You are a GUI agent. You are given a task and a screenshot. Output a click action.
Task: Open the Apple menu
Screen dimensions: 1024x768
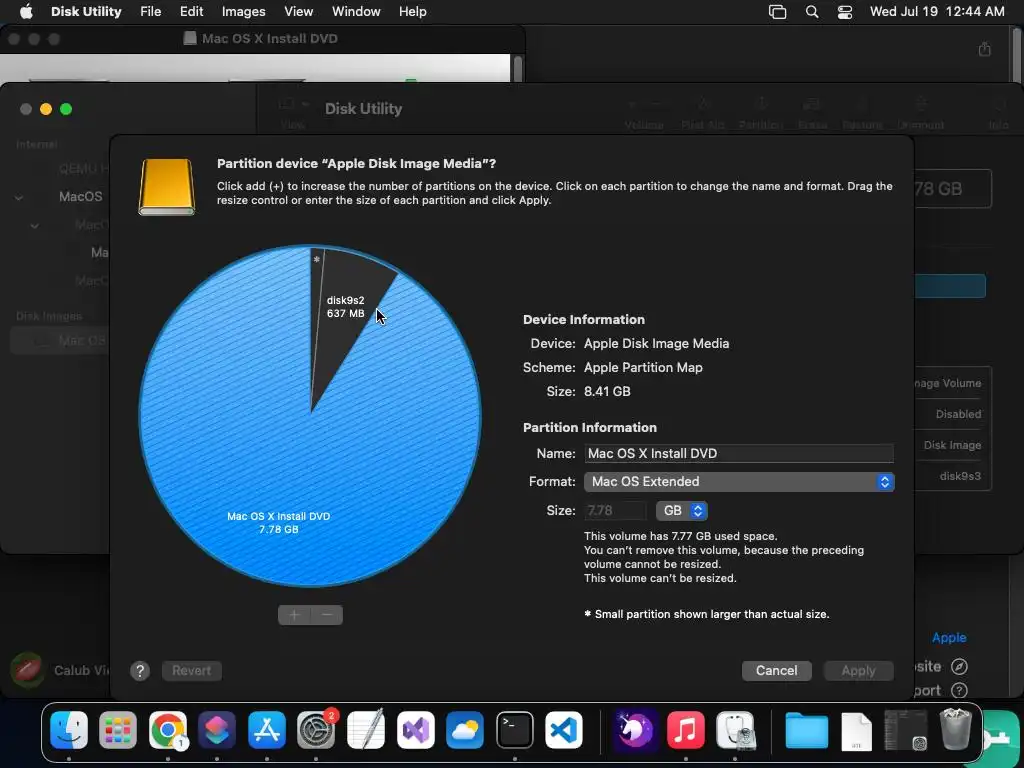[x=26, y=12]
